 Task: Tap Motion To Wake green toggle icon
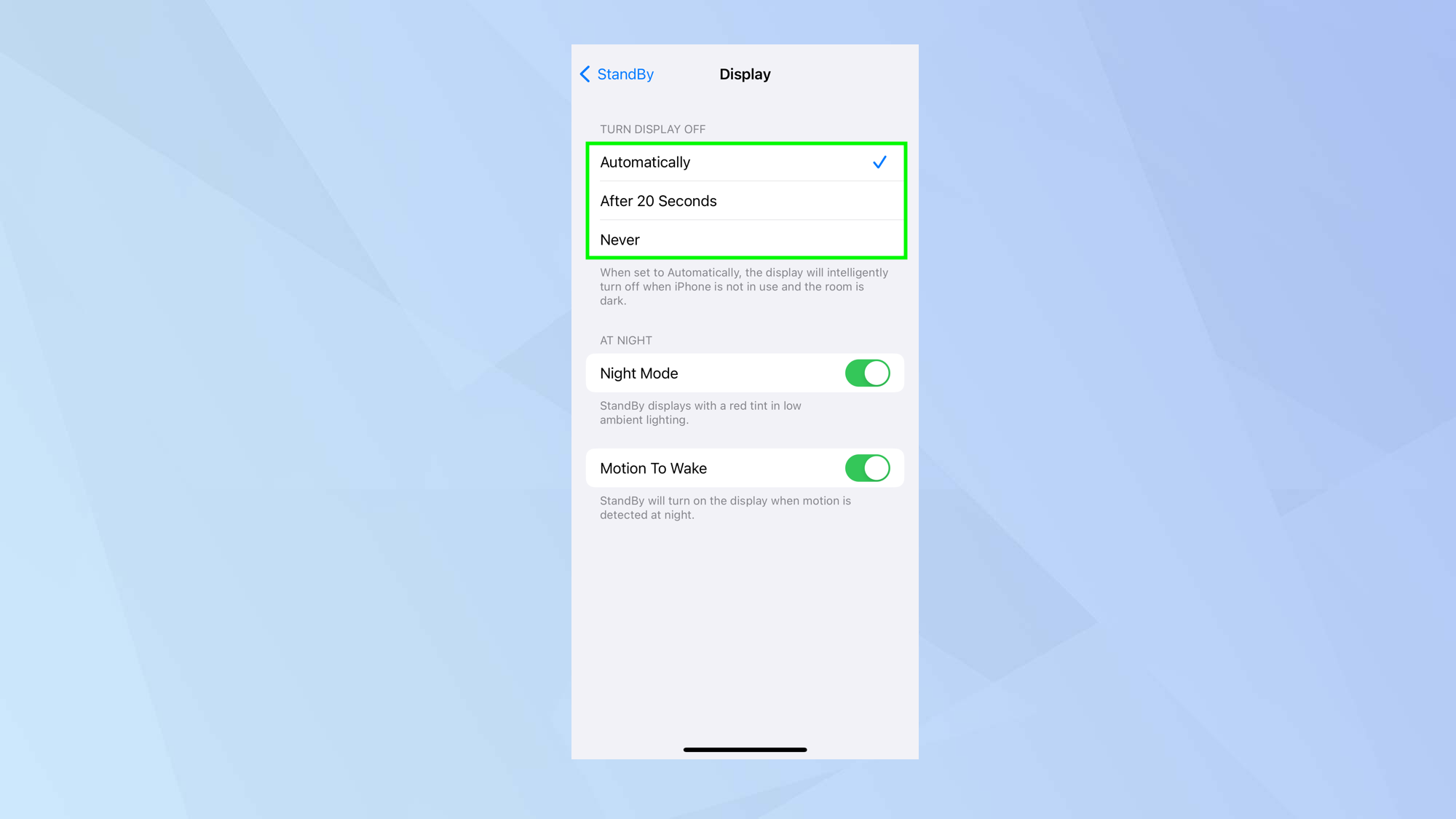pyautogui.click(x=866, y=468)
